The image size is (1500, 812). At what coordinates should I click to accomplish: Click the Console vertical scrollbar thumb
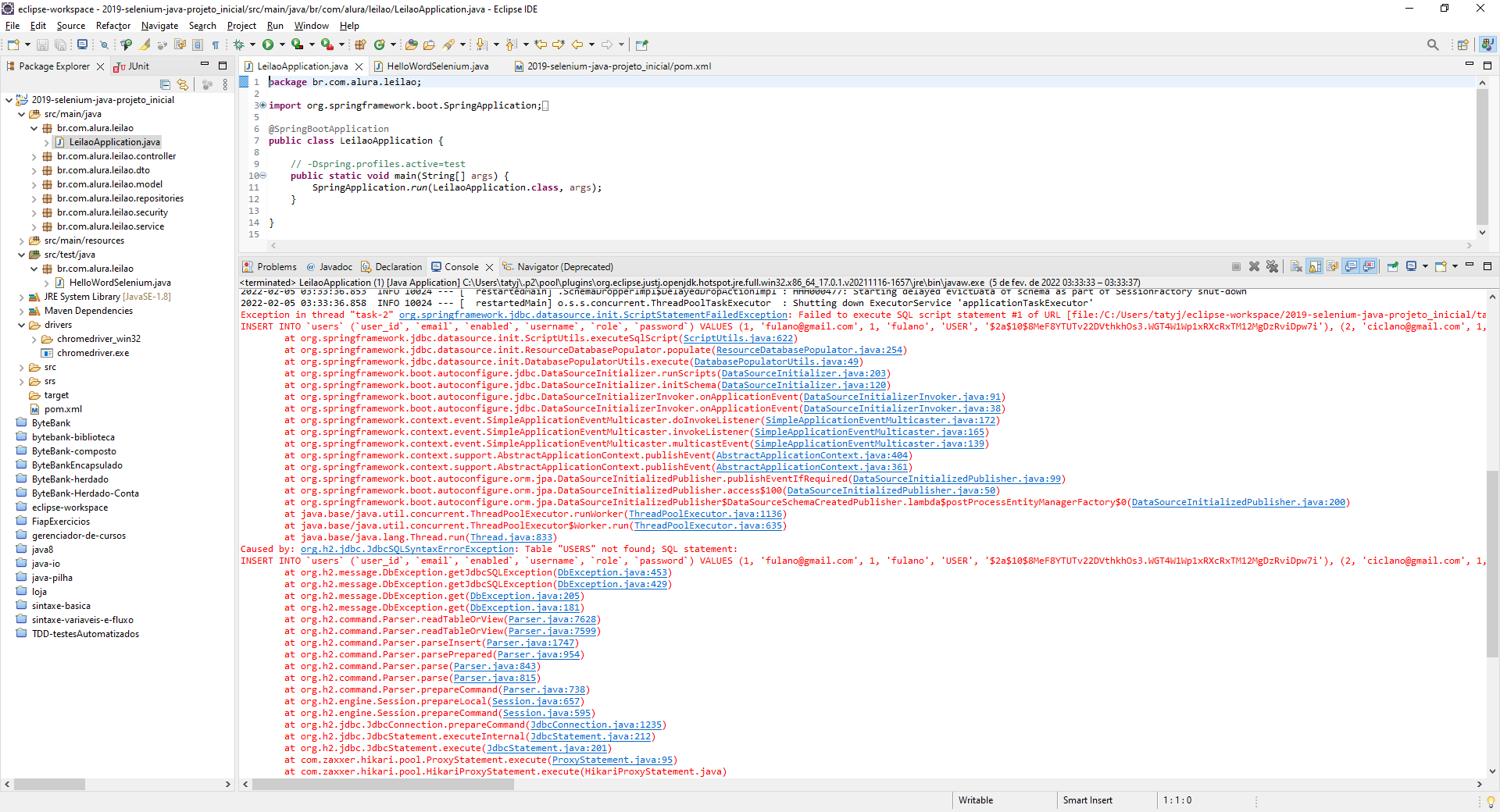tap(1492, 564)
